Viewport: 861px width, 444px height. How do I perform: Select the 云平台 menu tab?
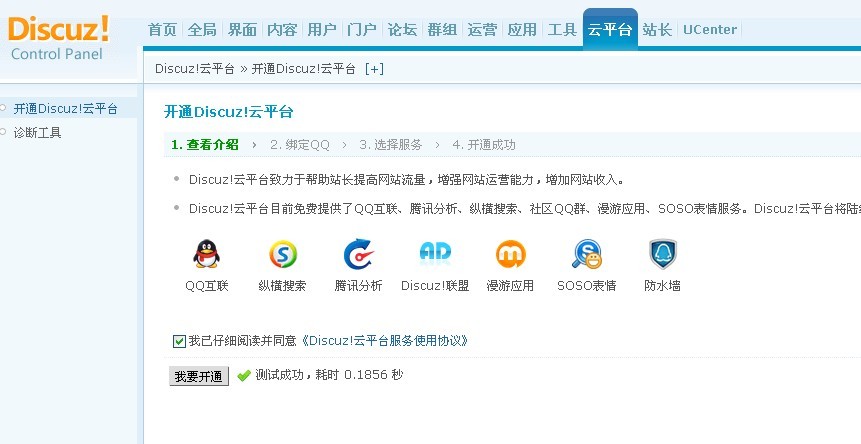[x=610, y=29]
